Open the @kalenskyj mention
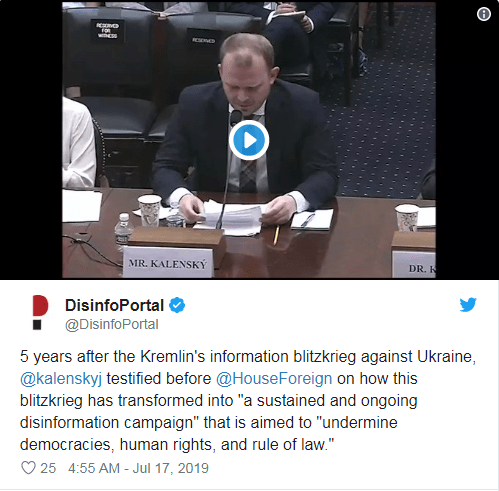 click(x=61, y=379)
